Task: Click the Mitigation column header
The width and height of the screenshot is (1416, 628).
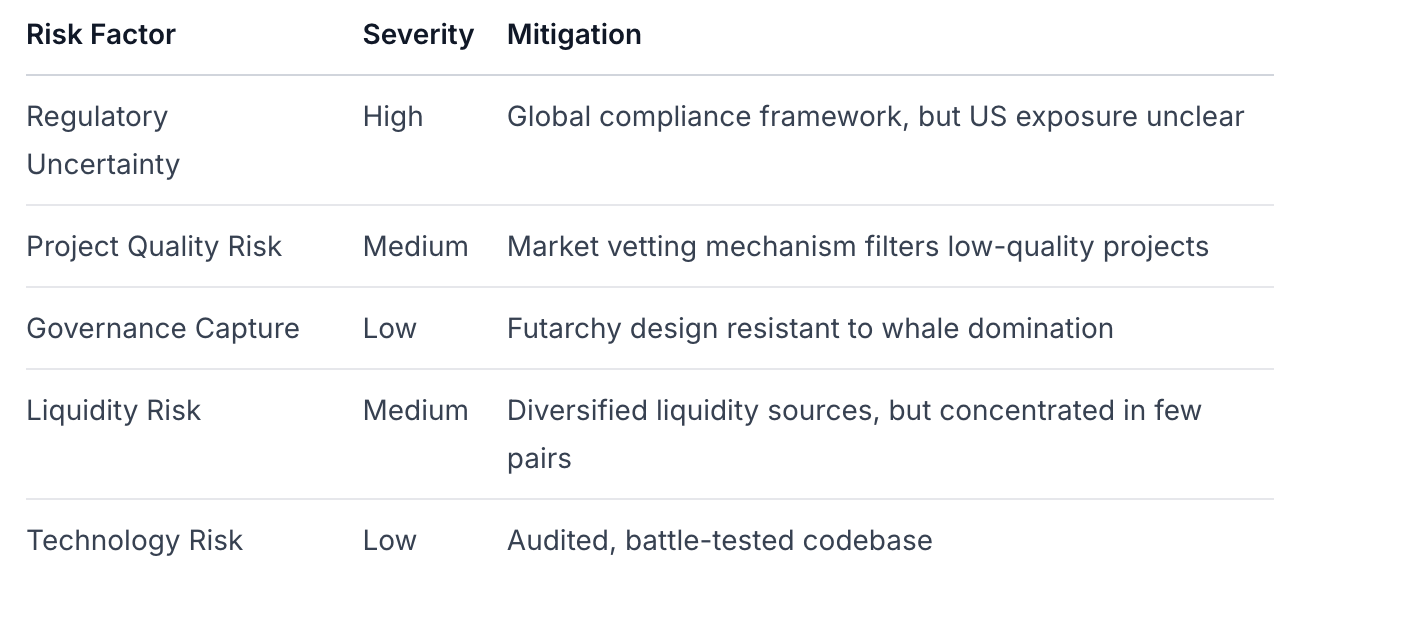Action: [574, 35]
